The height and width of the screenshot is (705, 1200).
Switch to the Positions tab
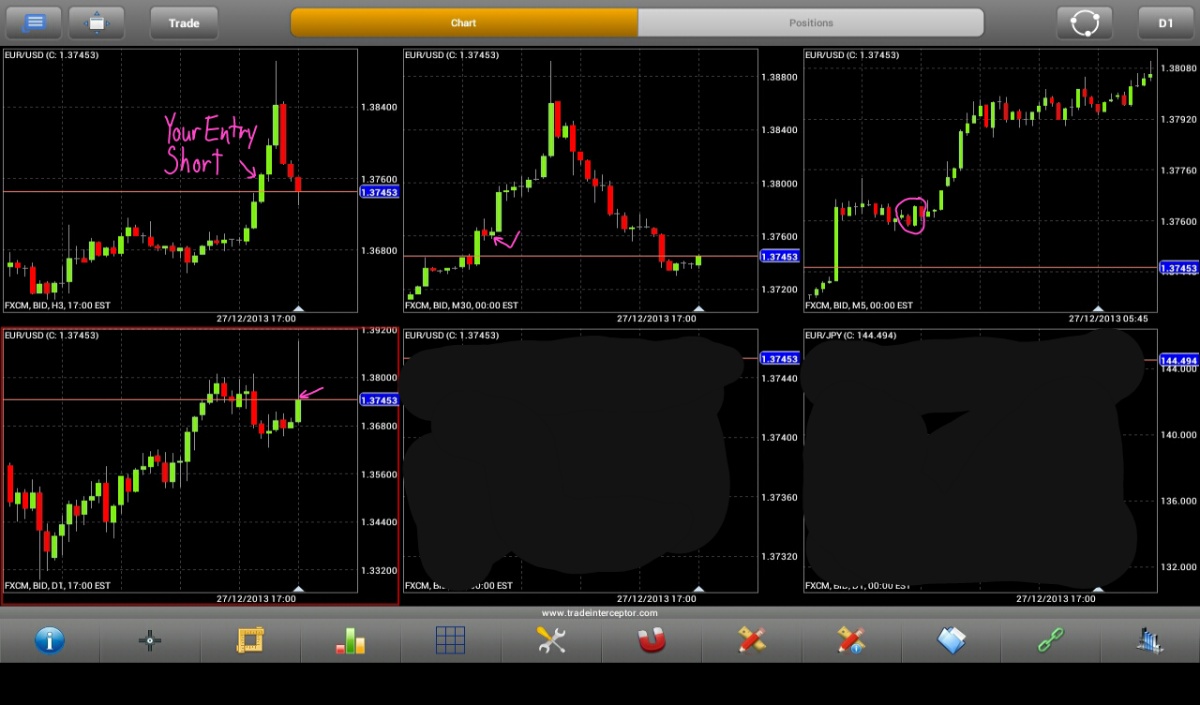(810, 23)
